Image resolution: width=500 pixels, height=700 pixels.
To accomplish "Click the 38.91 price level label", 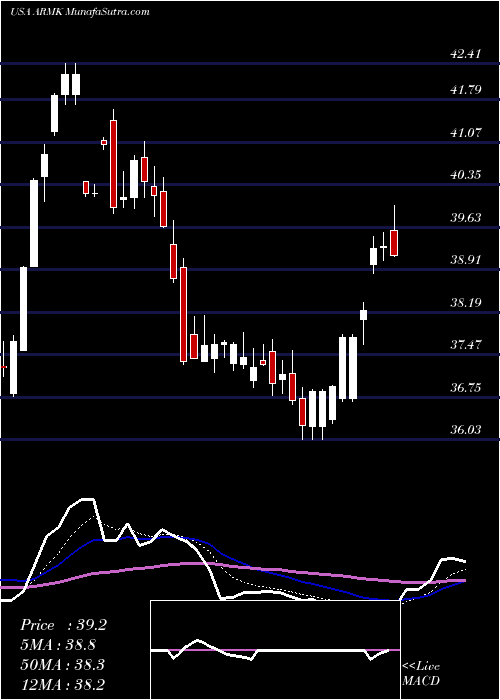I will pos(465,259).
